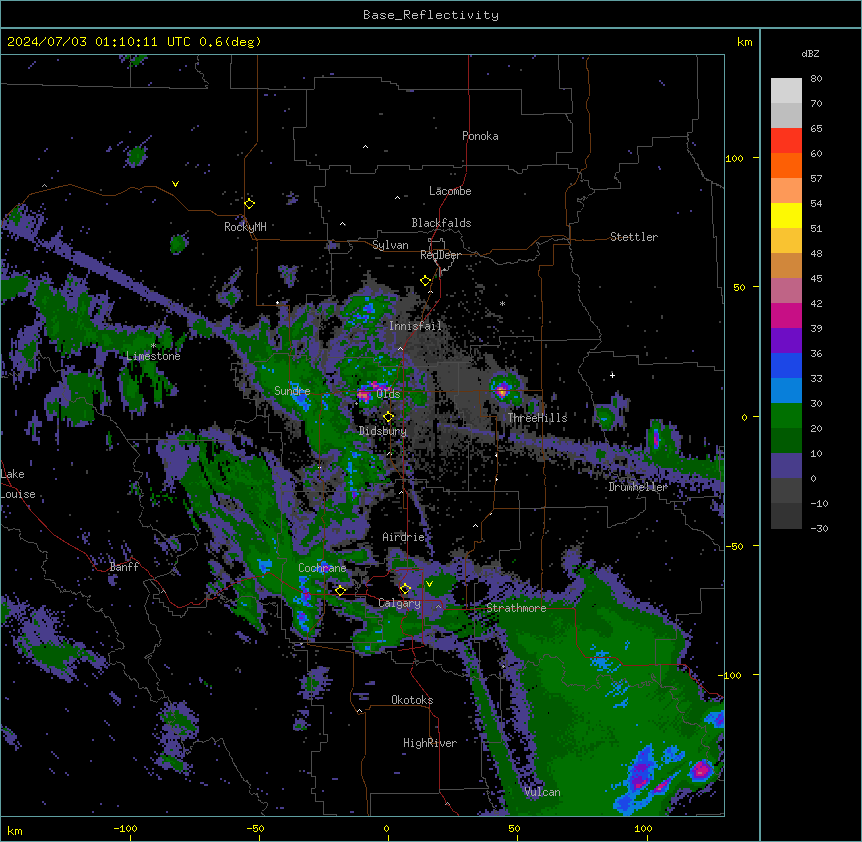Click yellow diamond marker above Calgary
This screenshot has width=862, height=842.
click(405, 589)
